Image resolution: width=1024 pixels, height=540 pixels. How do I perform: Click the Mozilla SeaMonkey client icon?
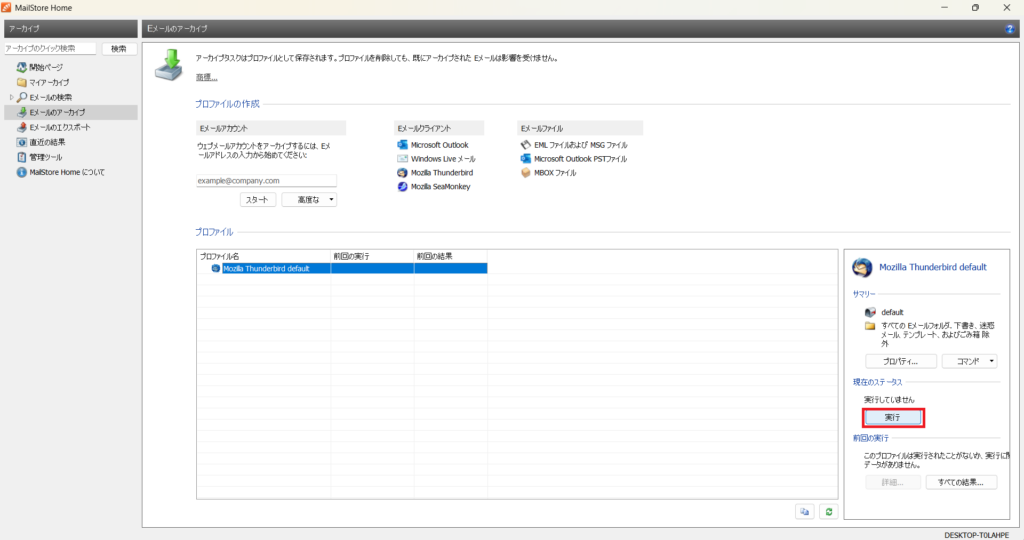point(402,187)
